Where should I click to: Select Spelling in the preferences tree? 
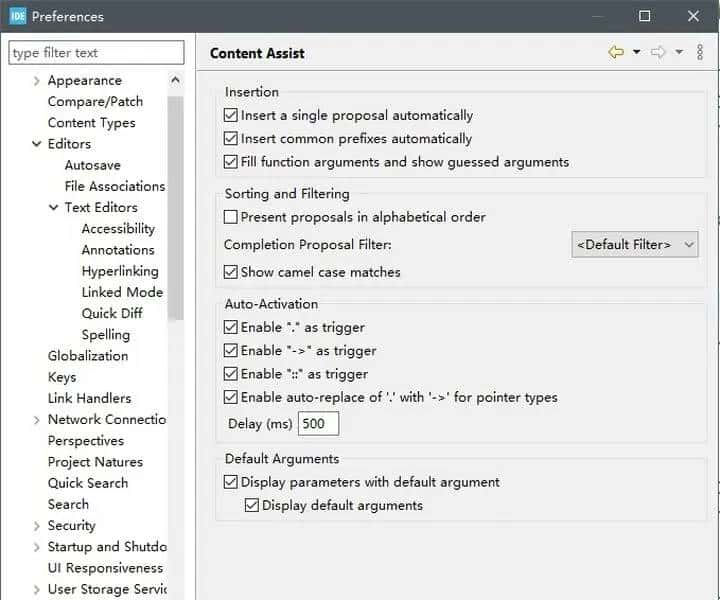pyautogui.click(x=106, y=335)
